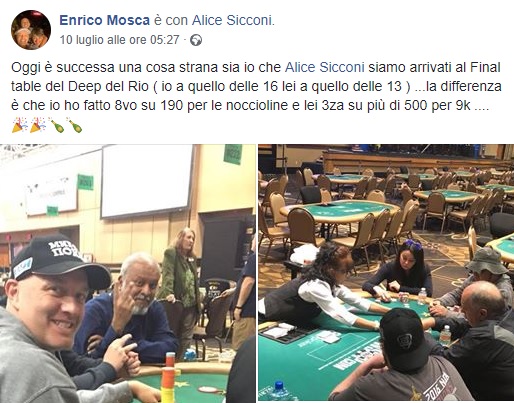This screenshot has height=403, width=514.
Task: Click the blue-capped water bottle at table edge
Action: pos(278,391)
